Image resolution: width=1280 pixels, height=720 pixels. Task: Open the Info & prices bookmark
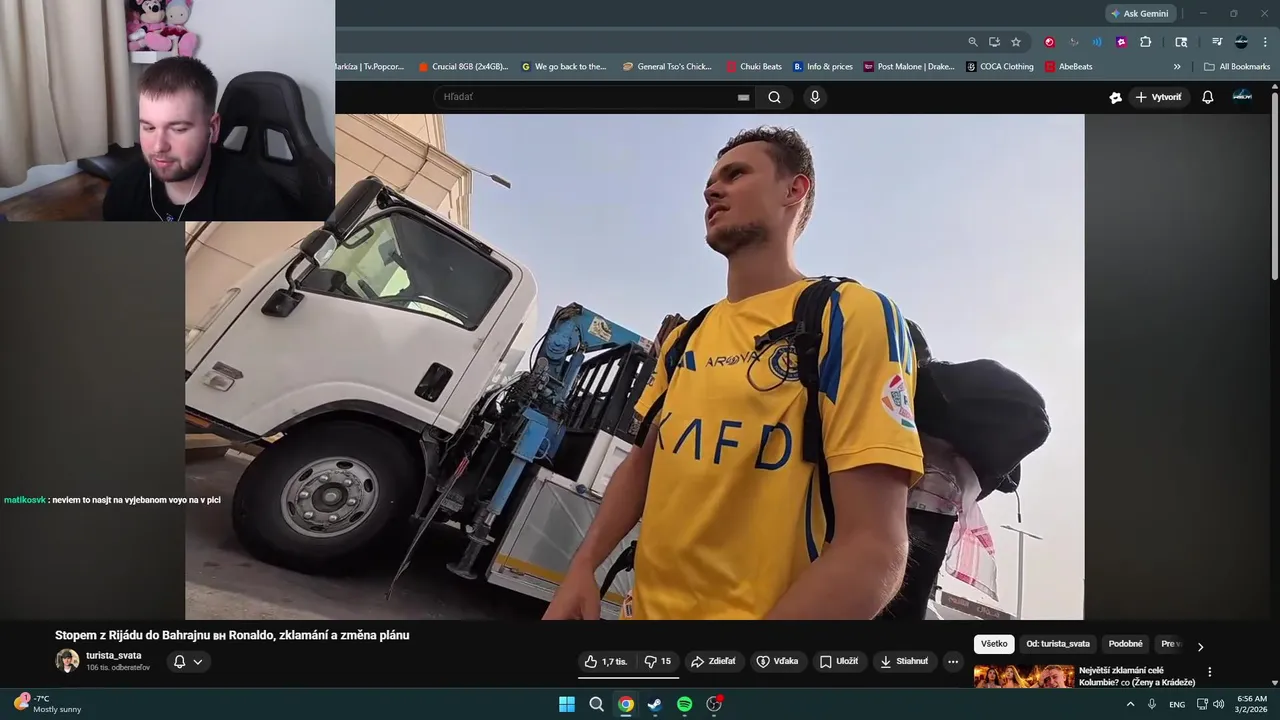click(823, 67)
